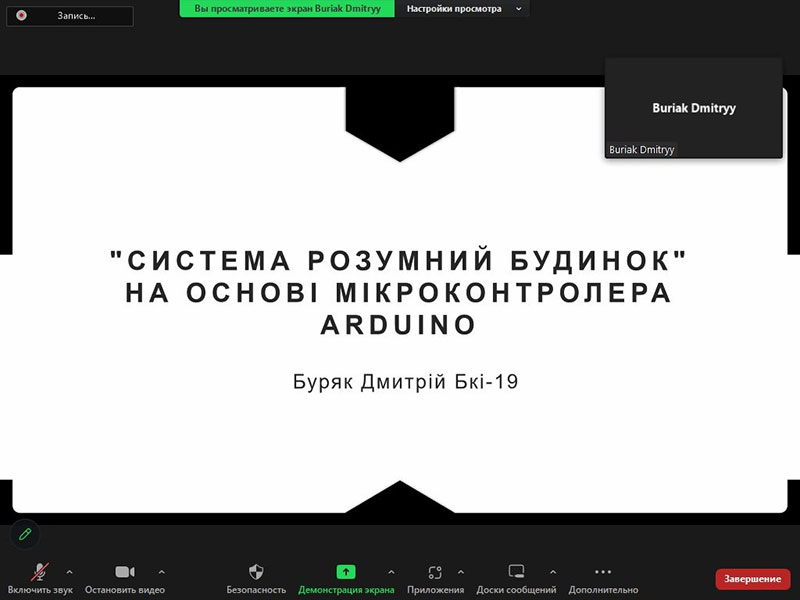Click the Буряк Дмитрій Бкі-19 subtitle

[406, 382]
